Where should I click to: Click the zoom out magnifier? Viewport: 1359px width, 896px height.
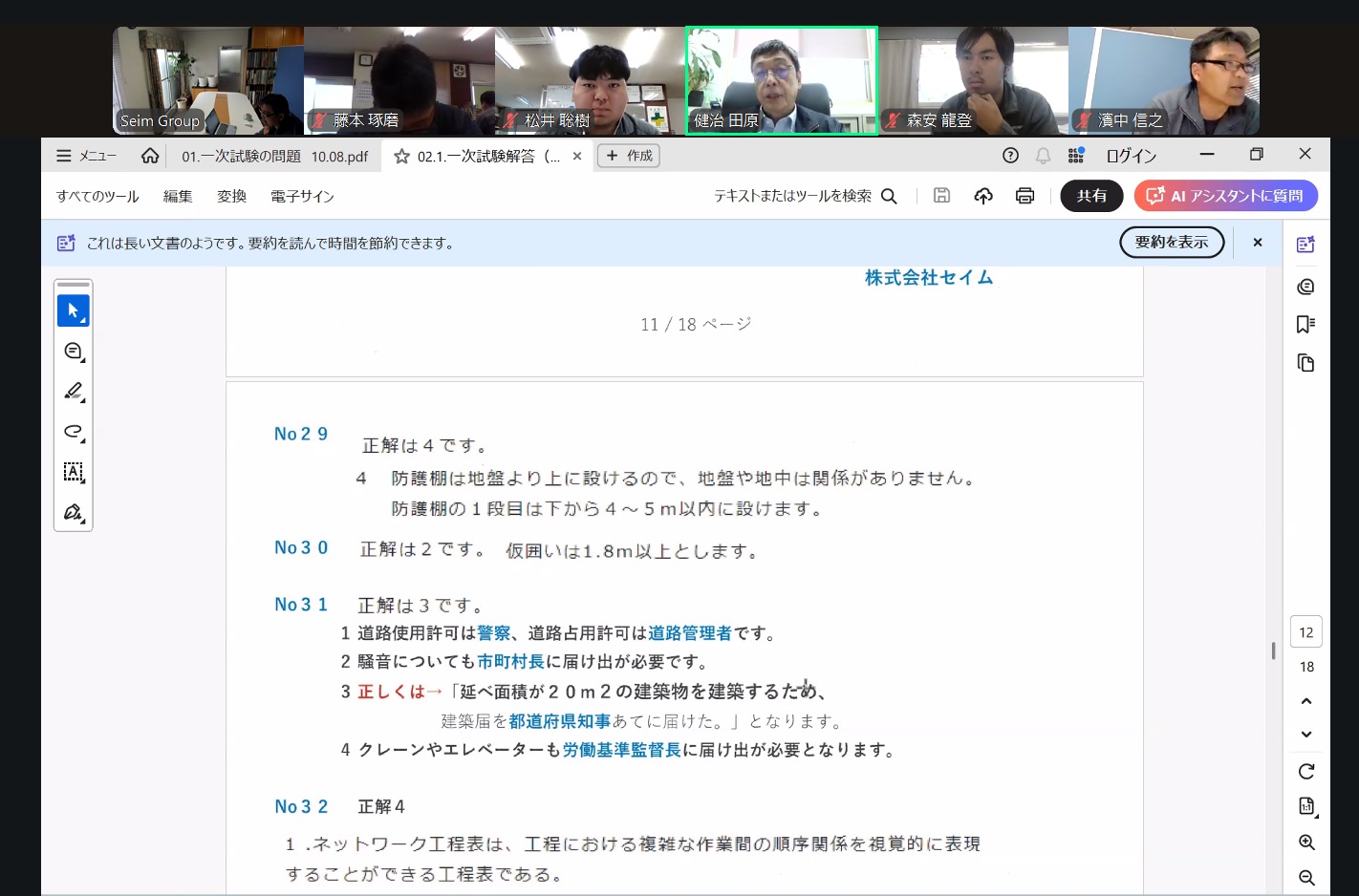tap(1306, 878)
